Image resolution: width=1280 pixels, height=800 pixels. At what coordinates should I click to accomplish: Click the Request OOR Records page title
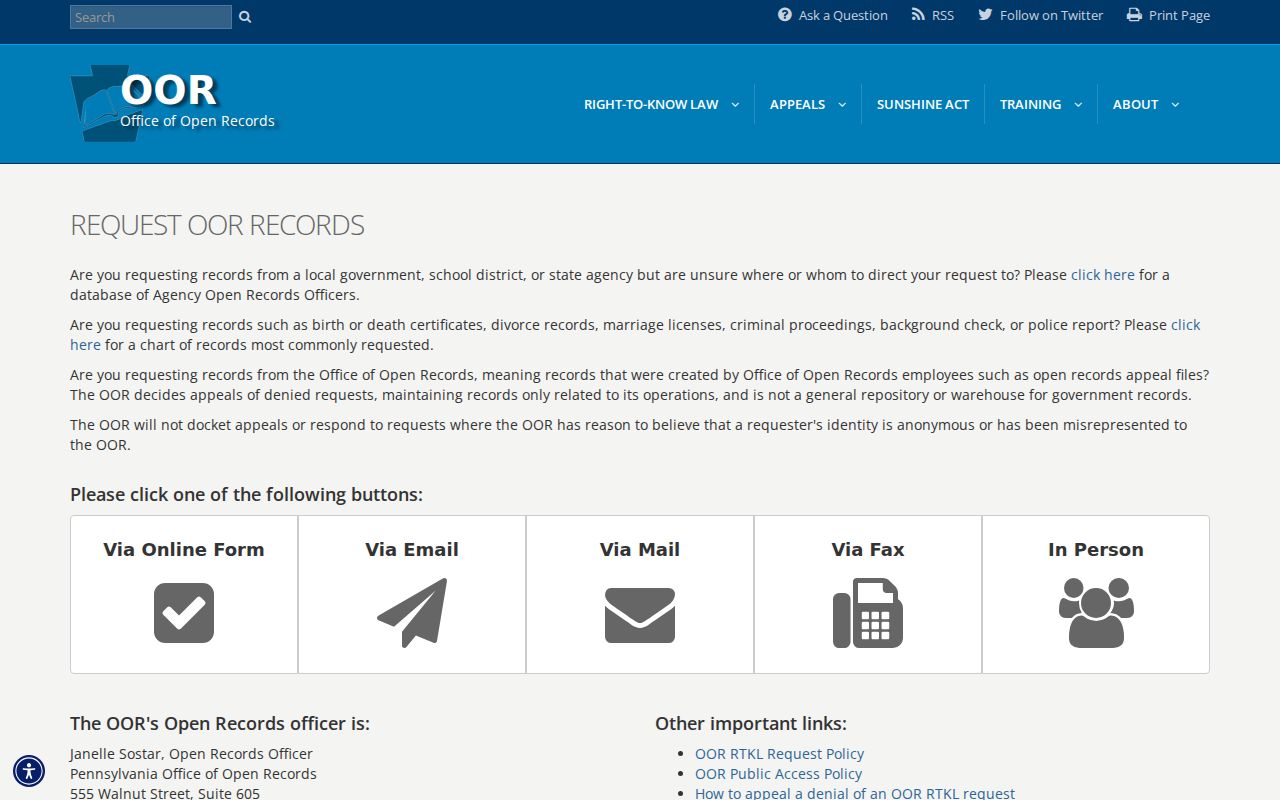217,225
